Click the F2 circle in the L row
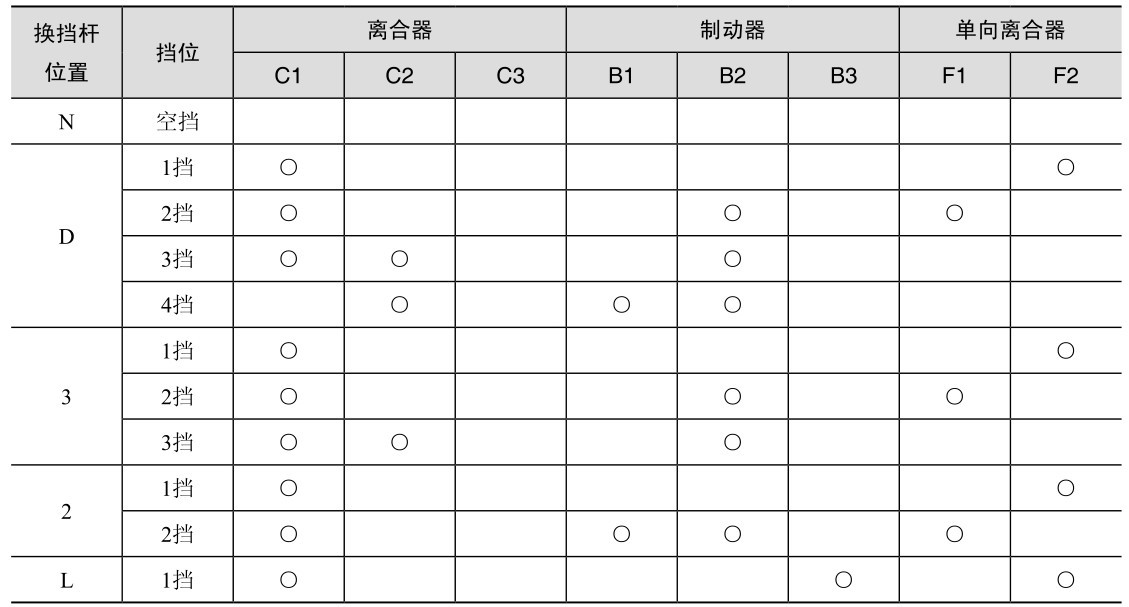This screenshot has width=1129, height=607. [x=1065, y=581]
